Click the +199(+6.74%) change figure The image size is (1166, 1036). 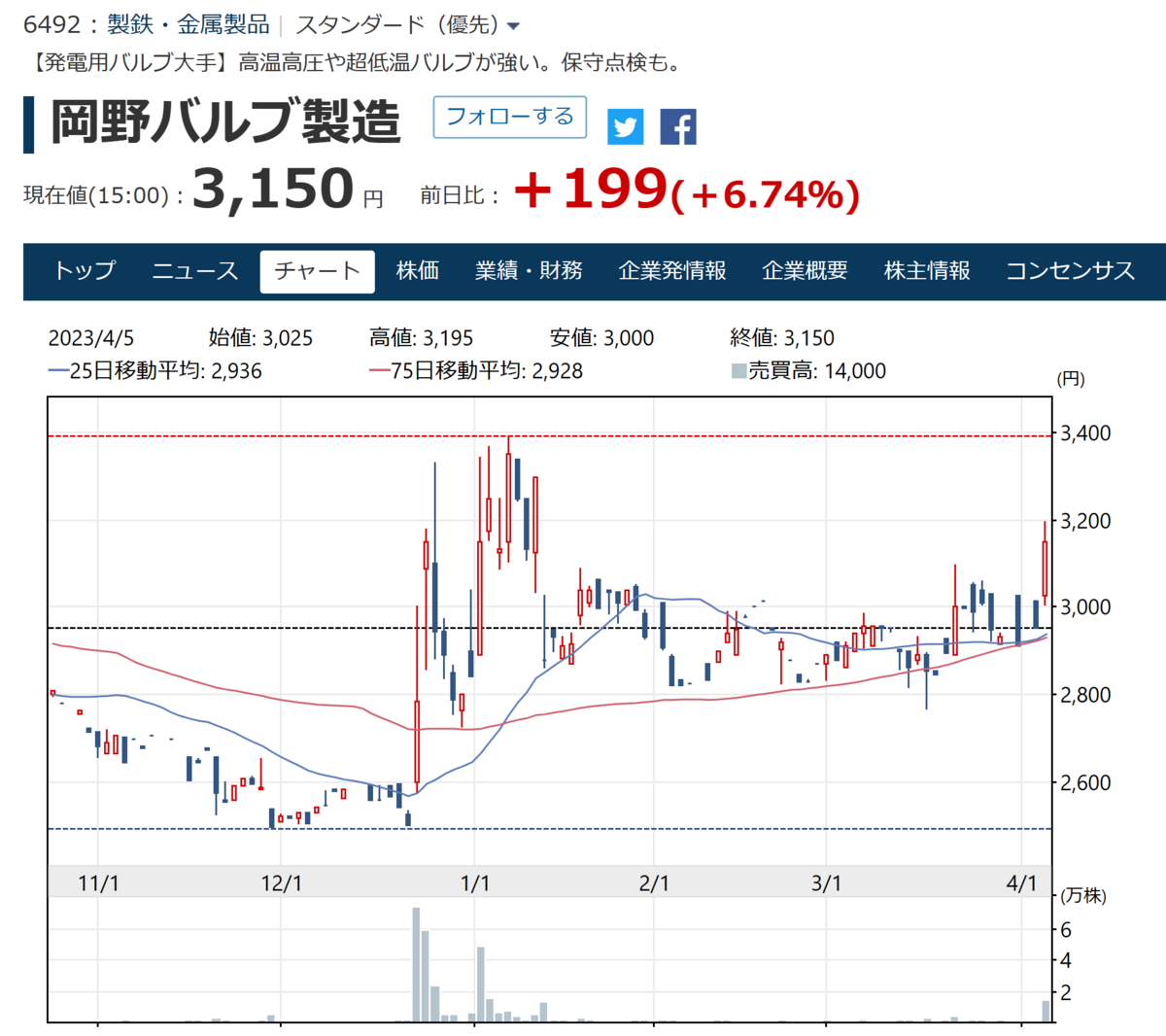686,190
